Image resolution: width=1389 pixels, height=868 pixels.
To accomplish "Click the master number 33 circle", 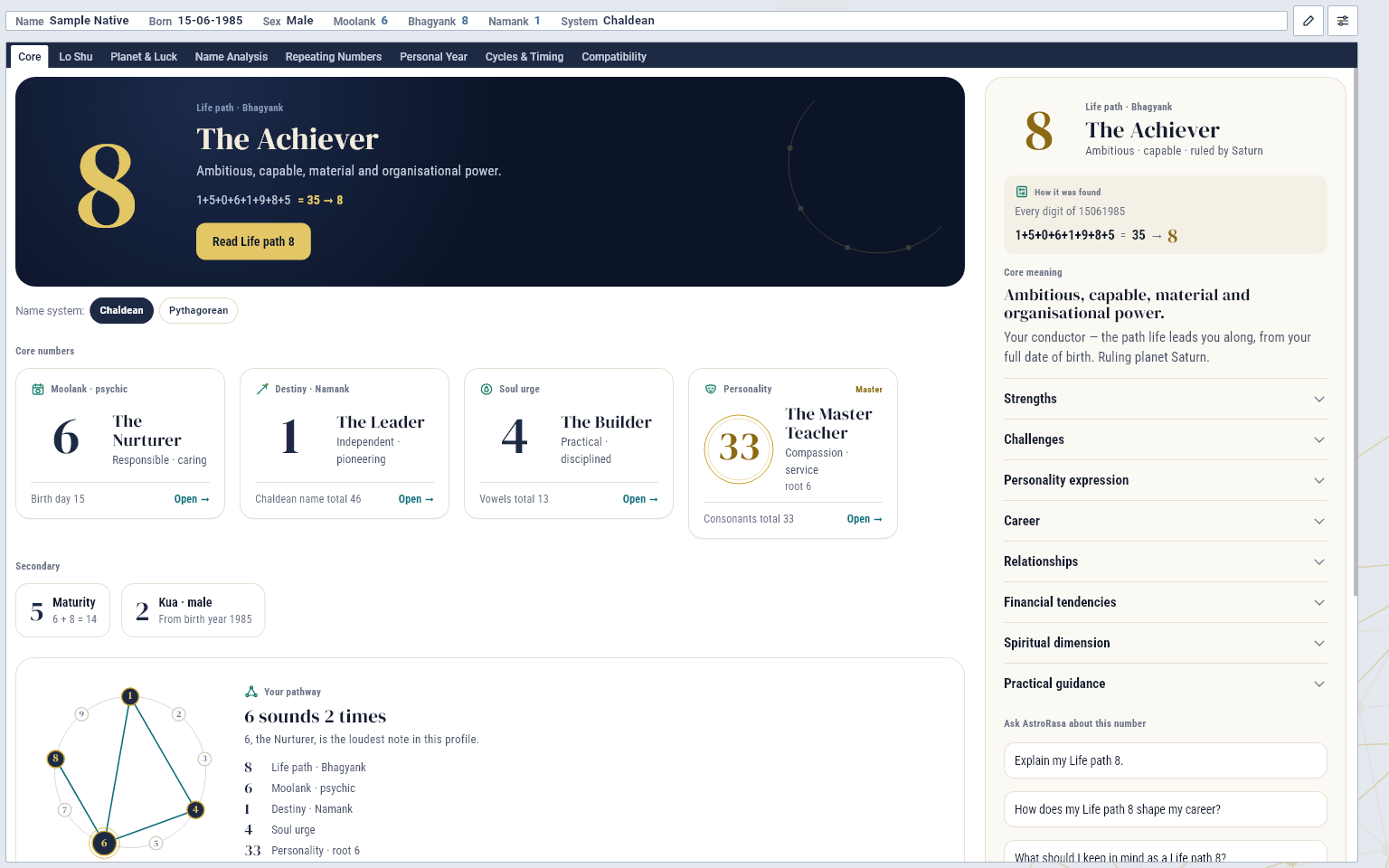I will click(x=739, y=448).
